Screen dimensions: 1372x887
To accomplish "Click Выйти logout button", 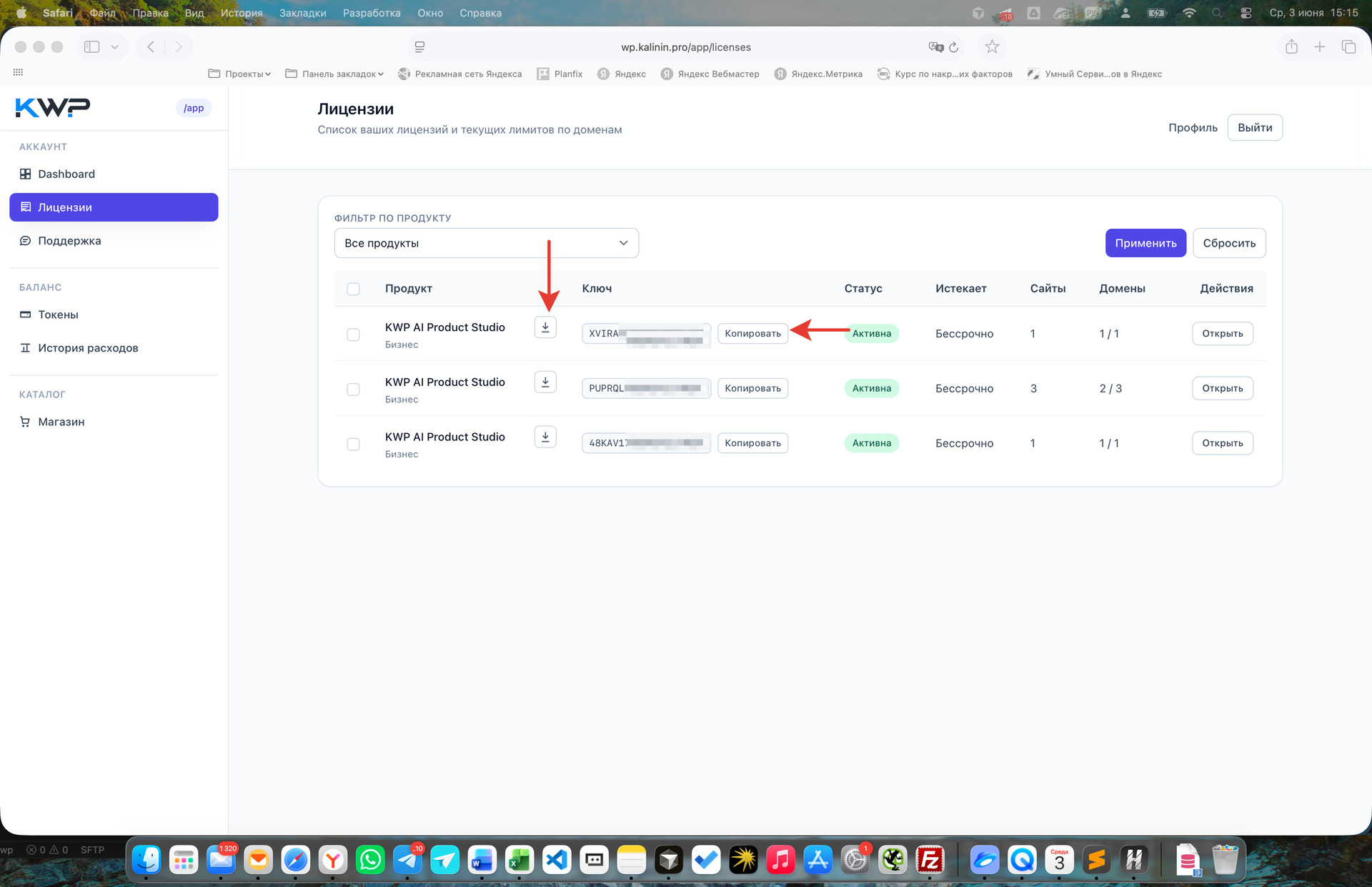I will tap(1255, 127).
